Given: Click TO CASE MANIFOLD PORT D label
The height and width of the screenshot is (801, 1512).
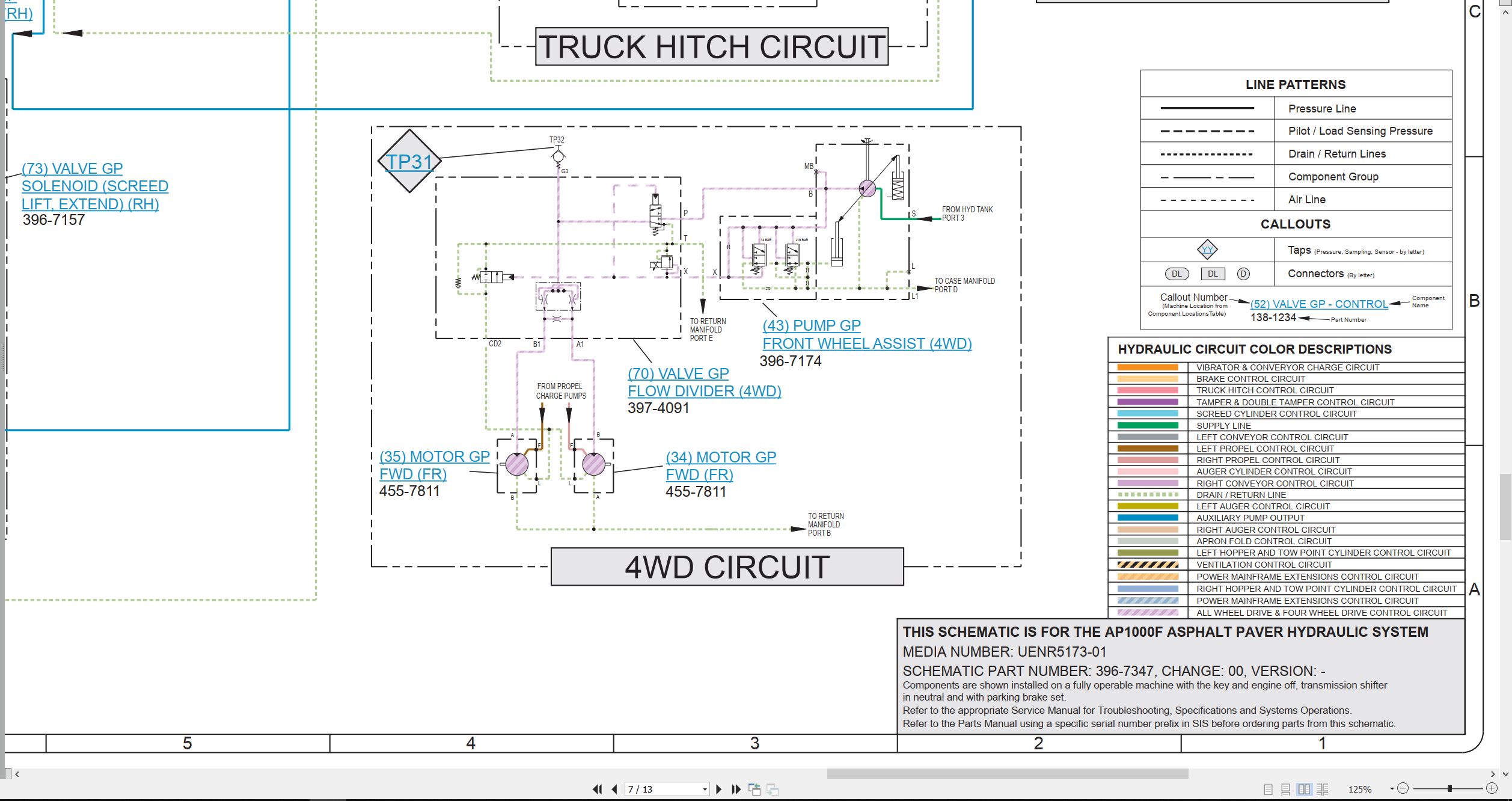Looking at the screenshot, I should tap(964, 285).
